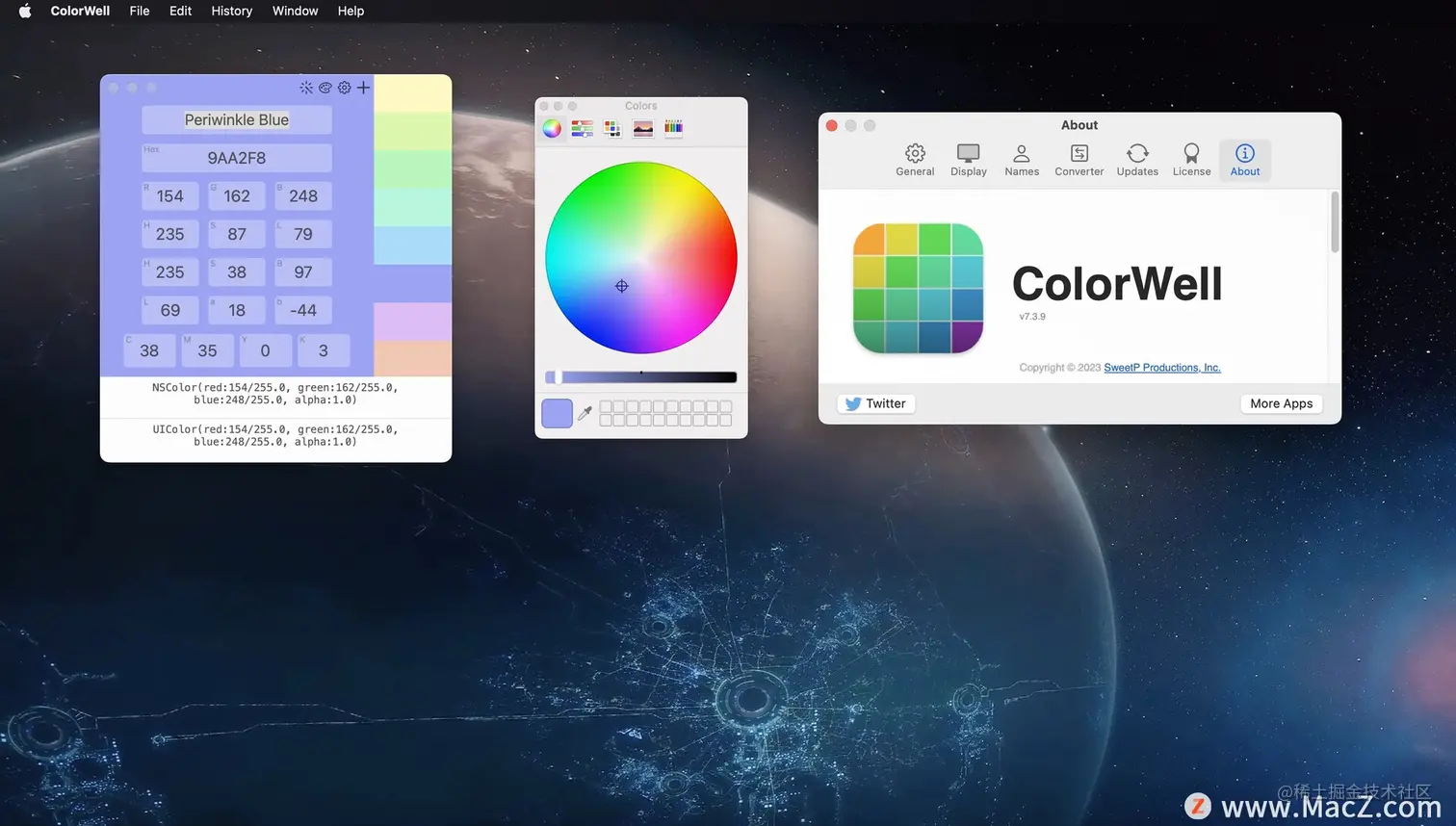Select the pencils picker mode
The width and height of the screenshot is (1456, 826).
click(x=673, y=128)
